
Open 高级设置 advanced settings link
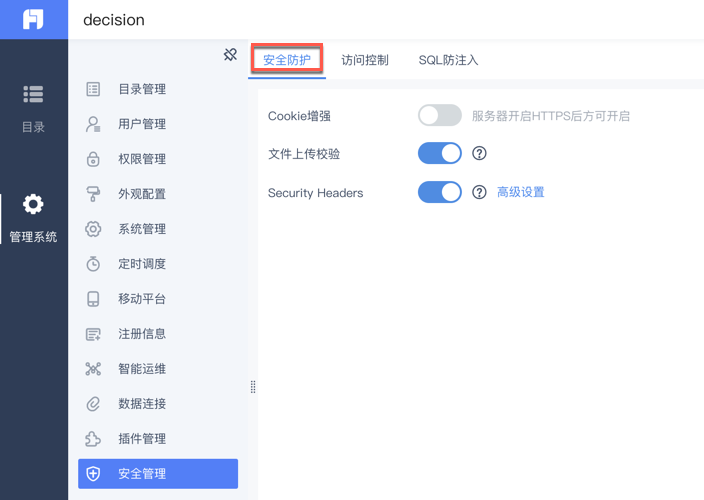point(521,192)
